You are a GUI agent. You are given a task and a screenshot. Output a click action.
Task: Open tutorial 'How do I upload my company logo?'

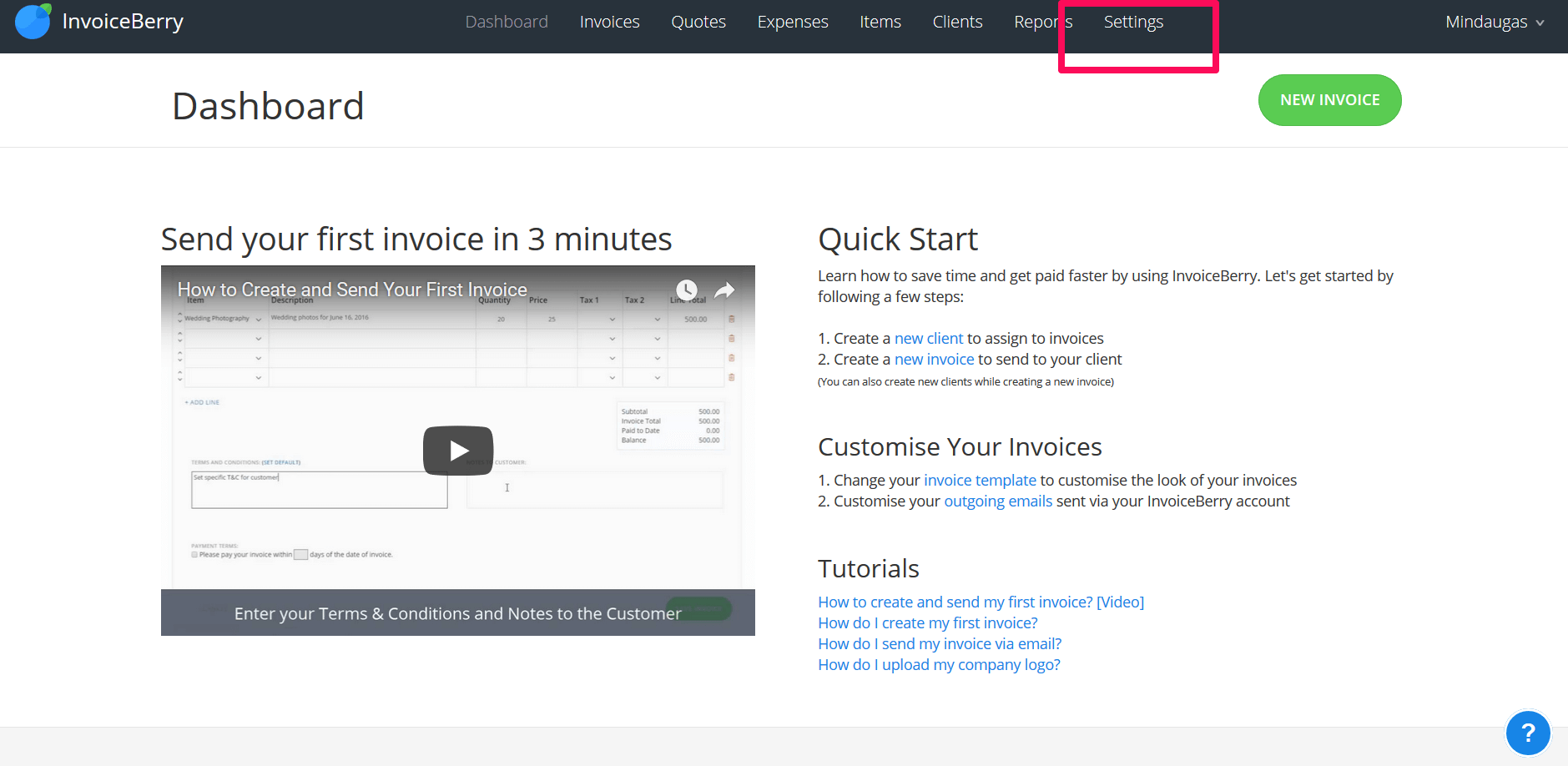click(x=939, y=664)
